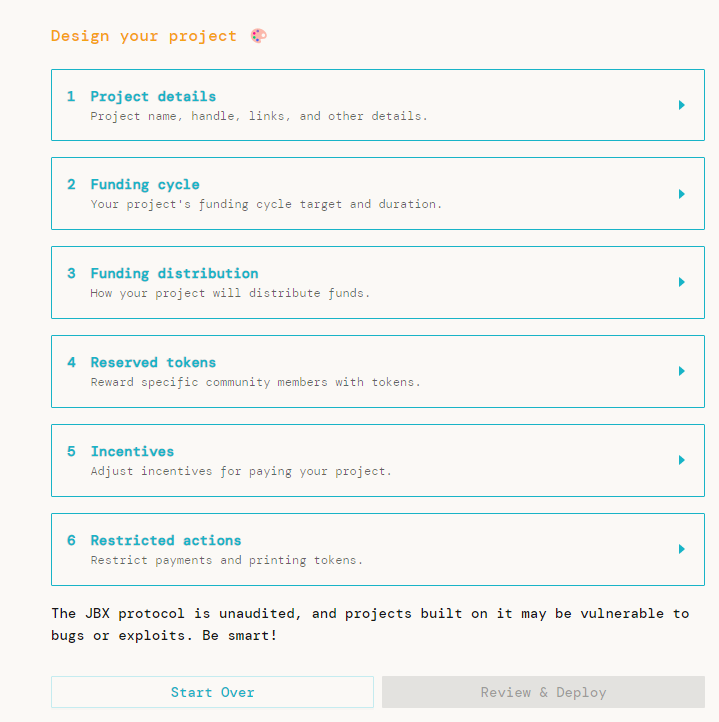Open the Incentives section title
The height and width of the screenshot is (722, 719).
[x=132, y=451]
